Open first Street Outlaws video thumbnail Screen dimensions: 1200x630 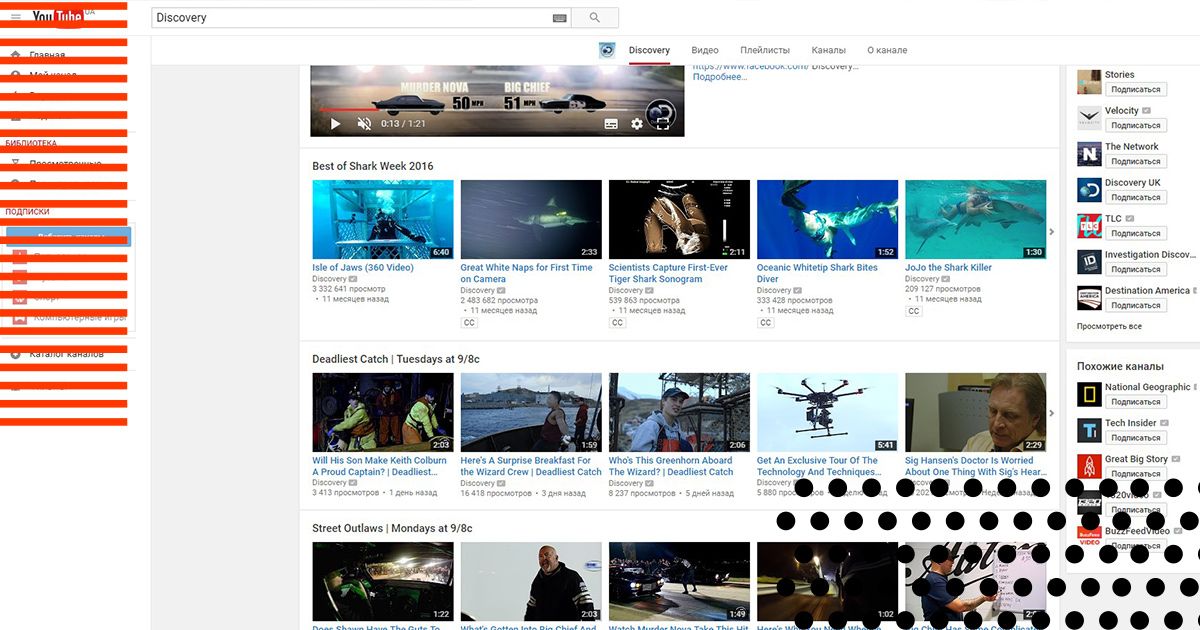(383, 582)
